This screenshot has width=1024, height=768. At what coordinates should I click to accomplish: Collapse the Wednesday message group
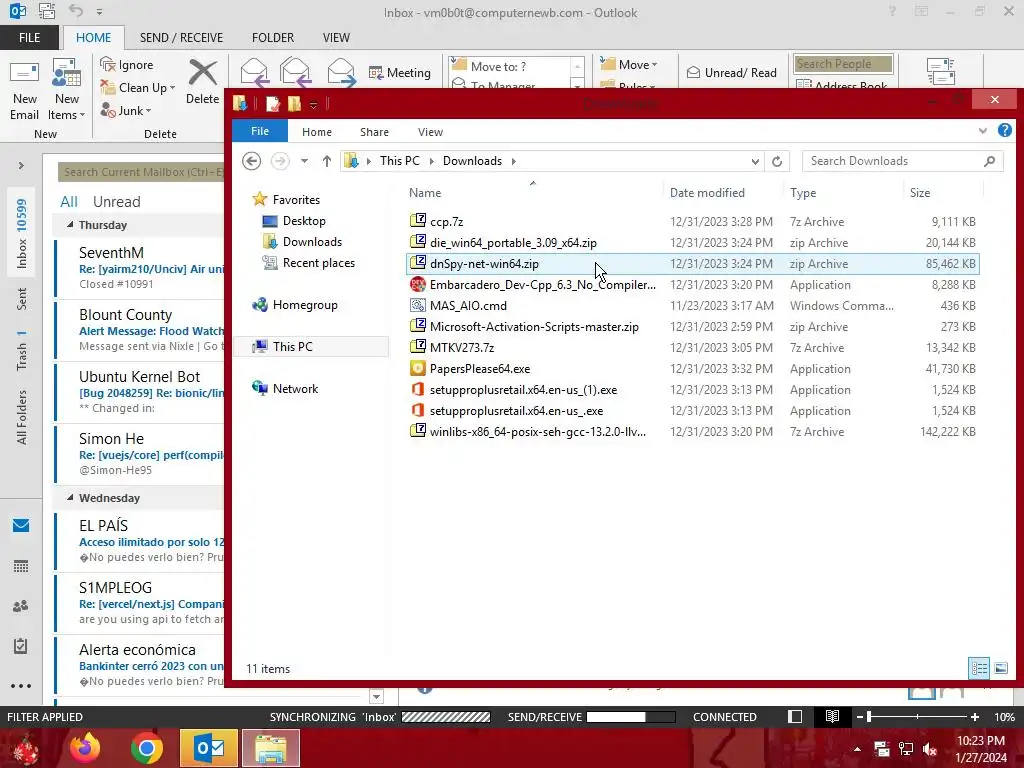coord(70,498)
